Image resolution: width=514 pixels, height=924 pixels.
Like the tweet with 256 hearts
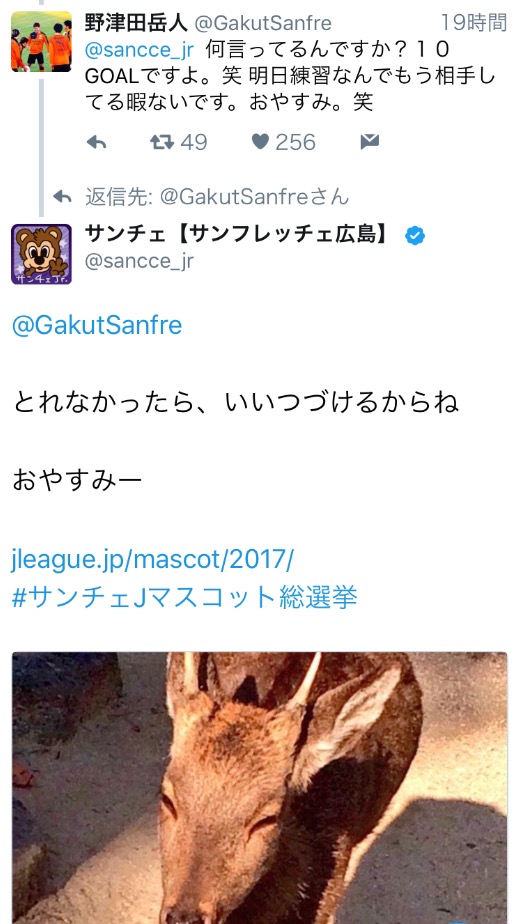coord(261,142)
